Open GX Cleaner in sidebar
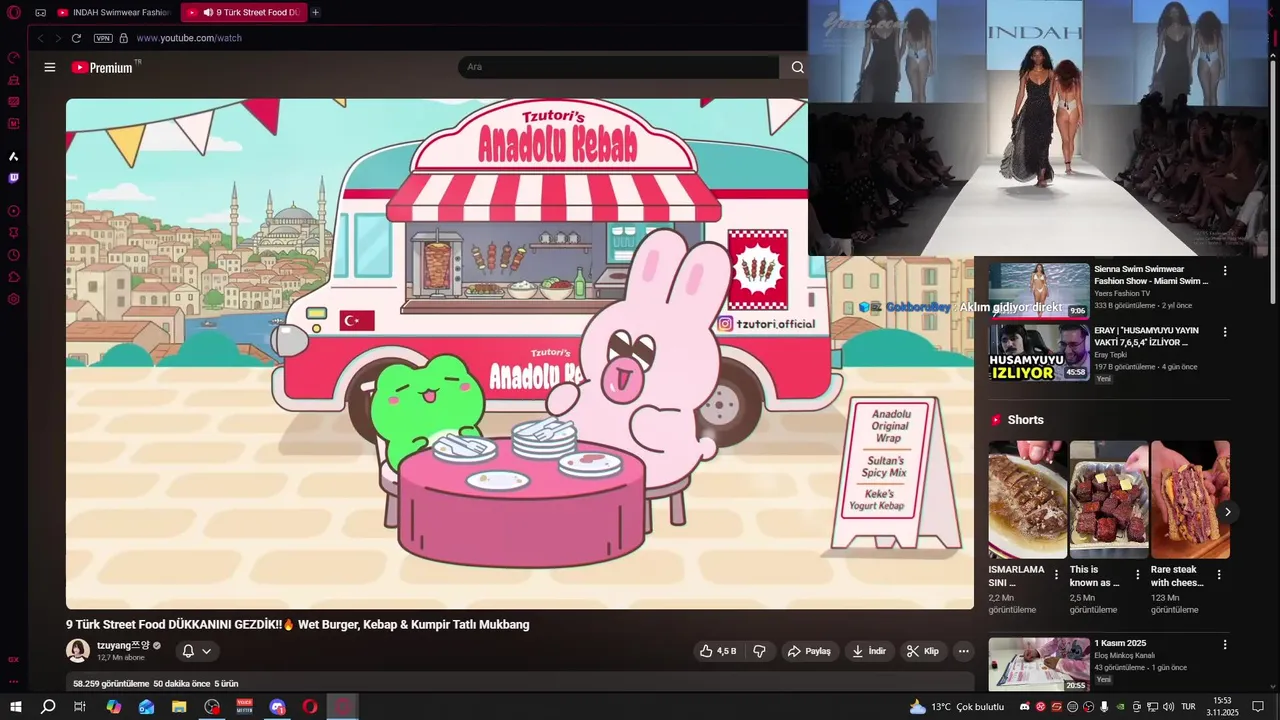1280x720 pixels. (14, 80)
